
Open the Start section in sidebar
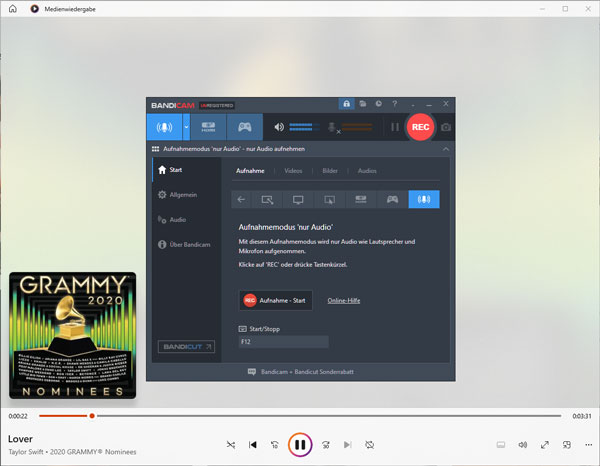(187, 169)
